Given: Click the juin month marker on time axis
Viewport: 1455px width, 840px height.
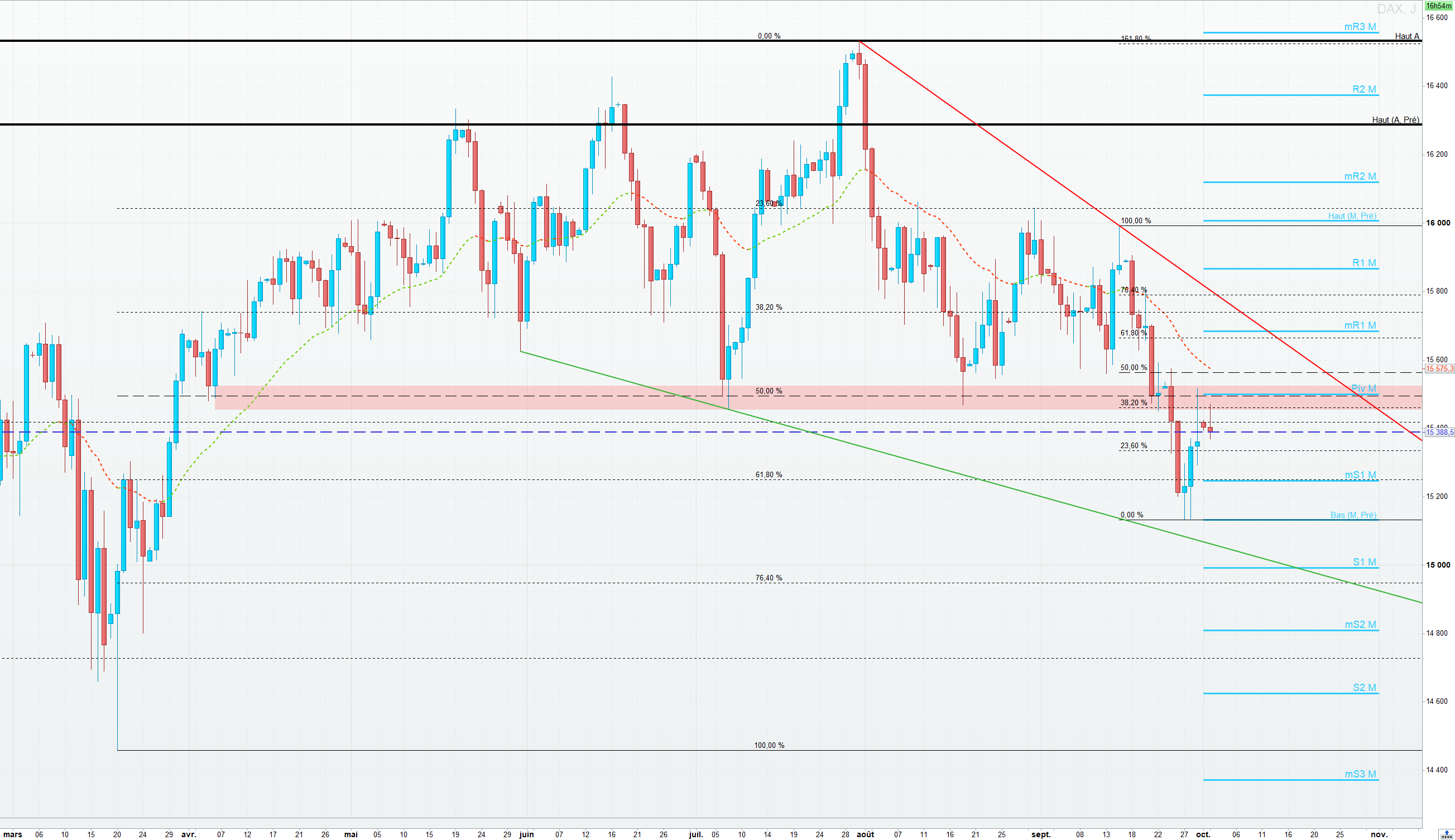Looking at the screenshot, I should [x=526, y=834].
